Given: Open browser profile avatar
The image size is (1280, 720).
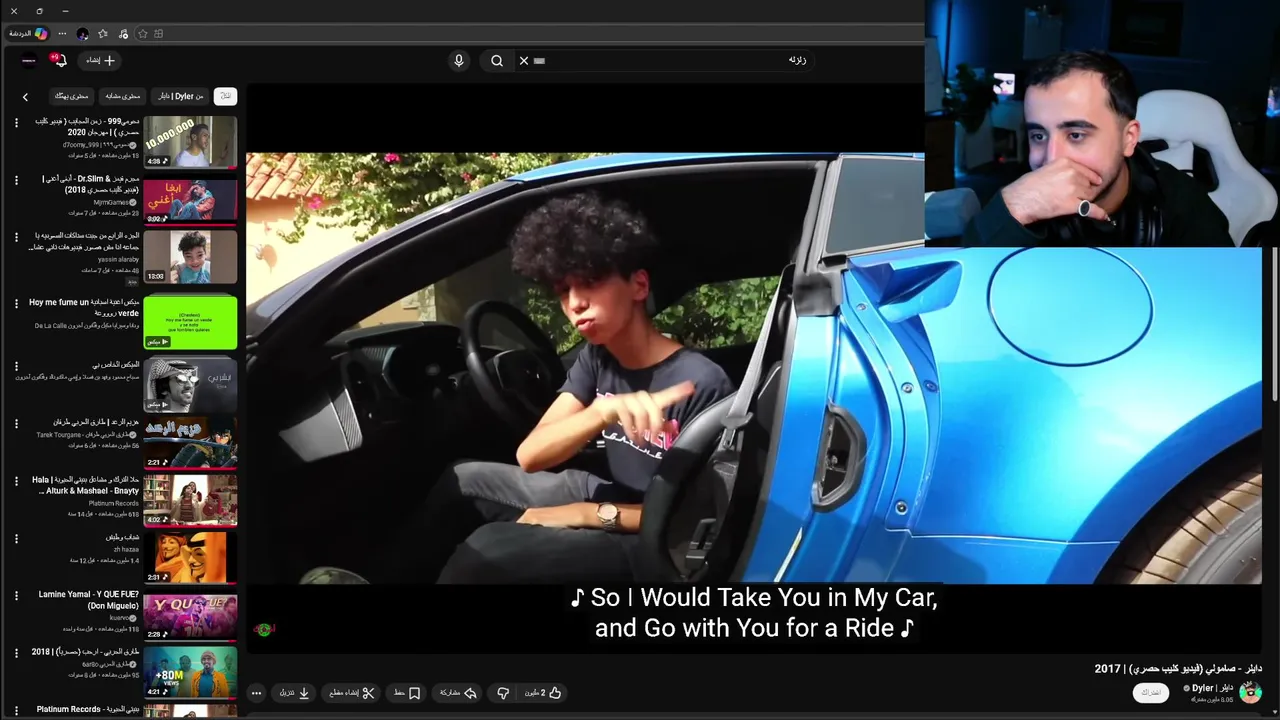Looking at the screenshot, I should click(82, 33).
